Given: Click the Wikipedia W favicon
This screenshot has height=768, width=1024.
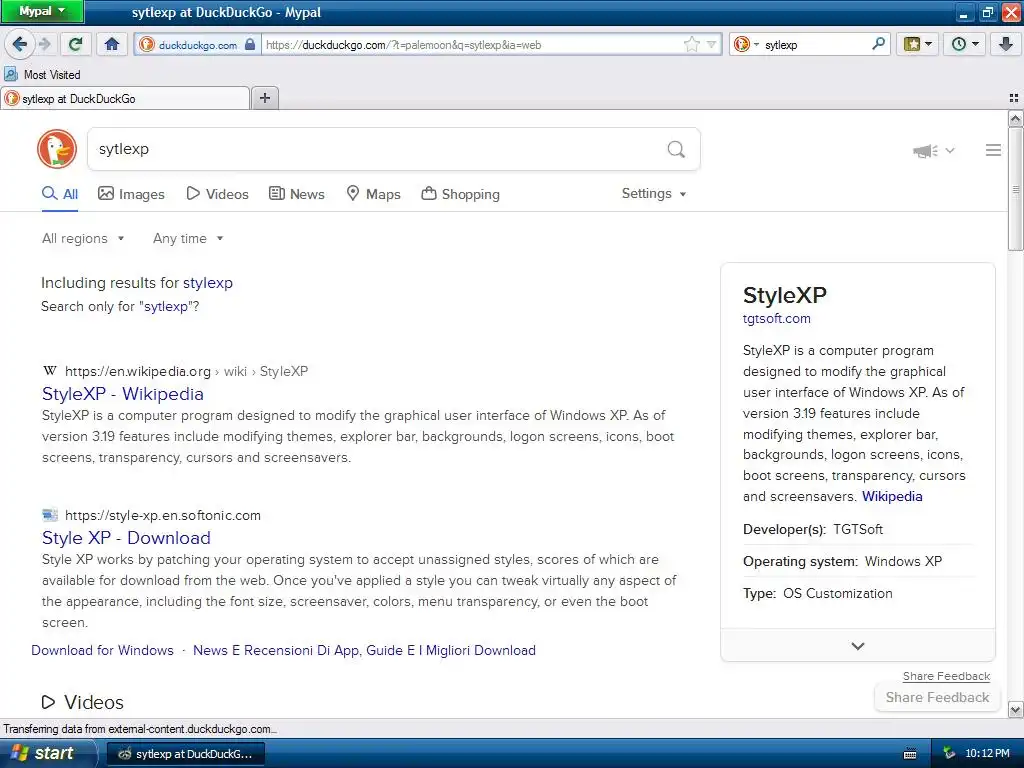Looking at the screenshot, I should click(50, 371).
